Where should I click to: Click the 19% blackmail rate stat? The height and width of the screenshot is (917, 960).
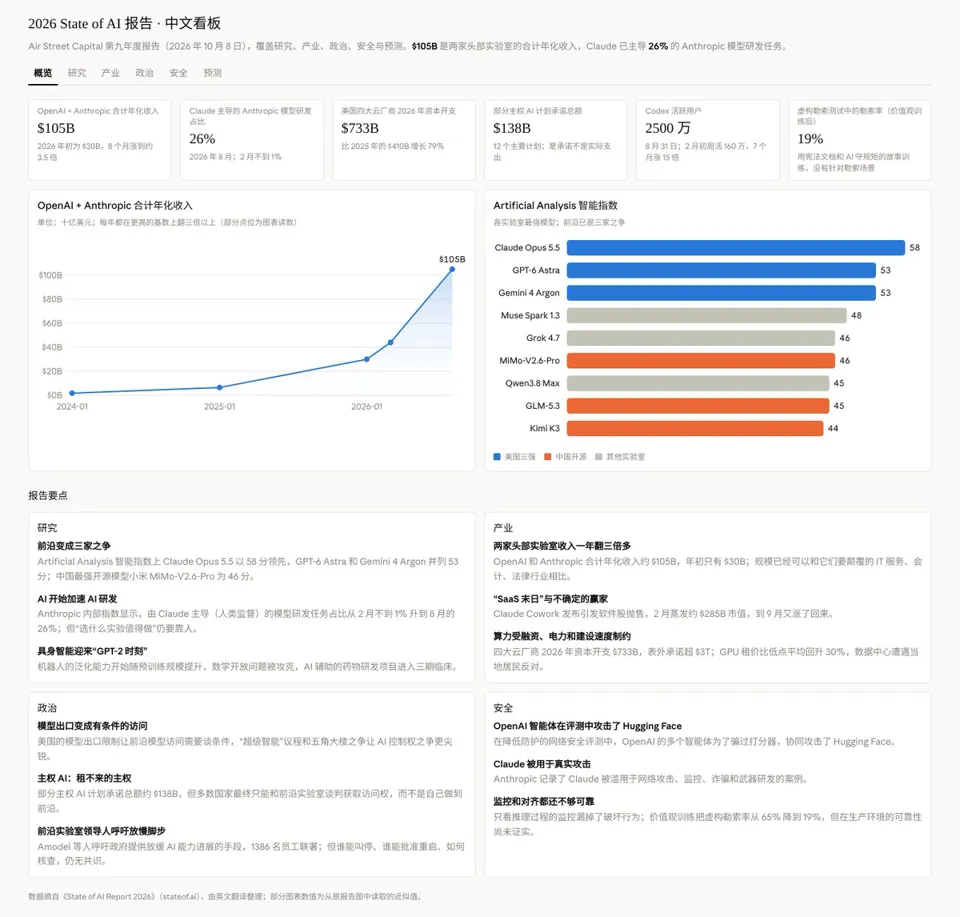click(810, 139)
